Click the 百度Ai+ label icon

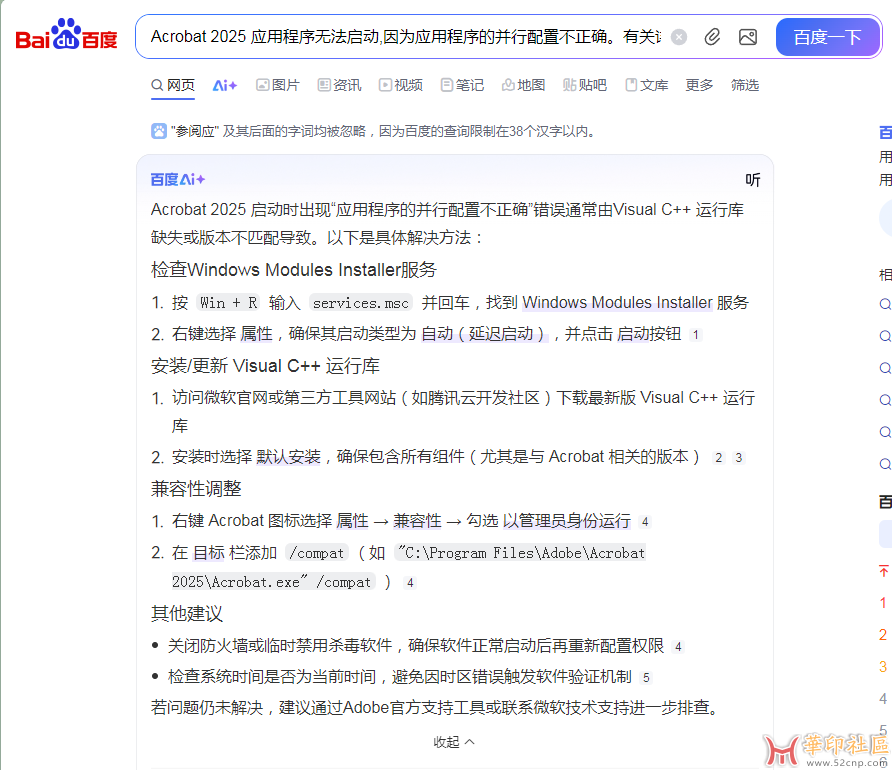pos(177,180)
